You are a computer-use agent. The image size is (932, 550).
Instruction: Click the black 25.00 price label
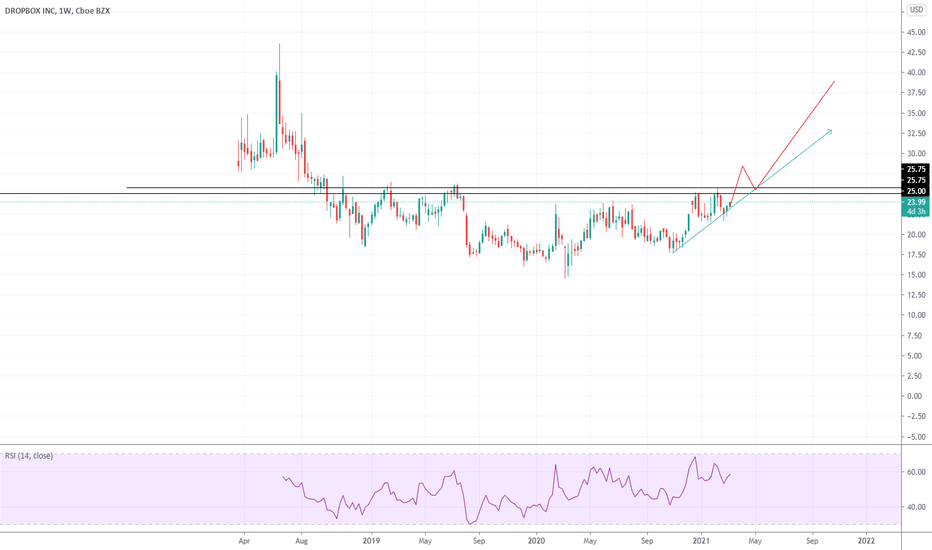click(916, 191)
